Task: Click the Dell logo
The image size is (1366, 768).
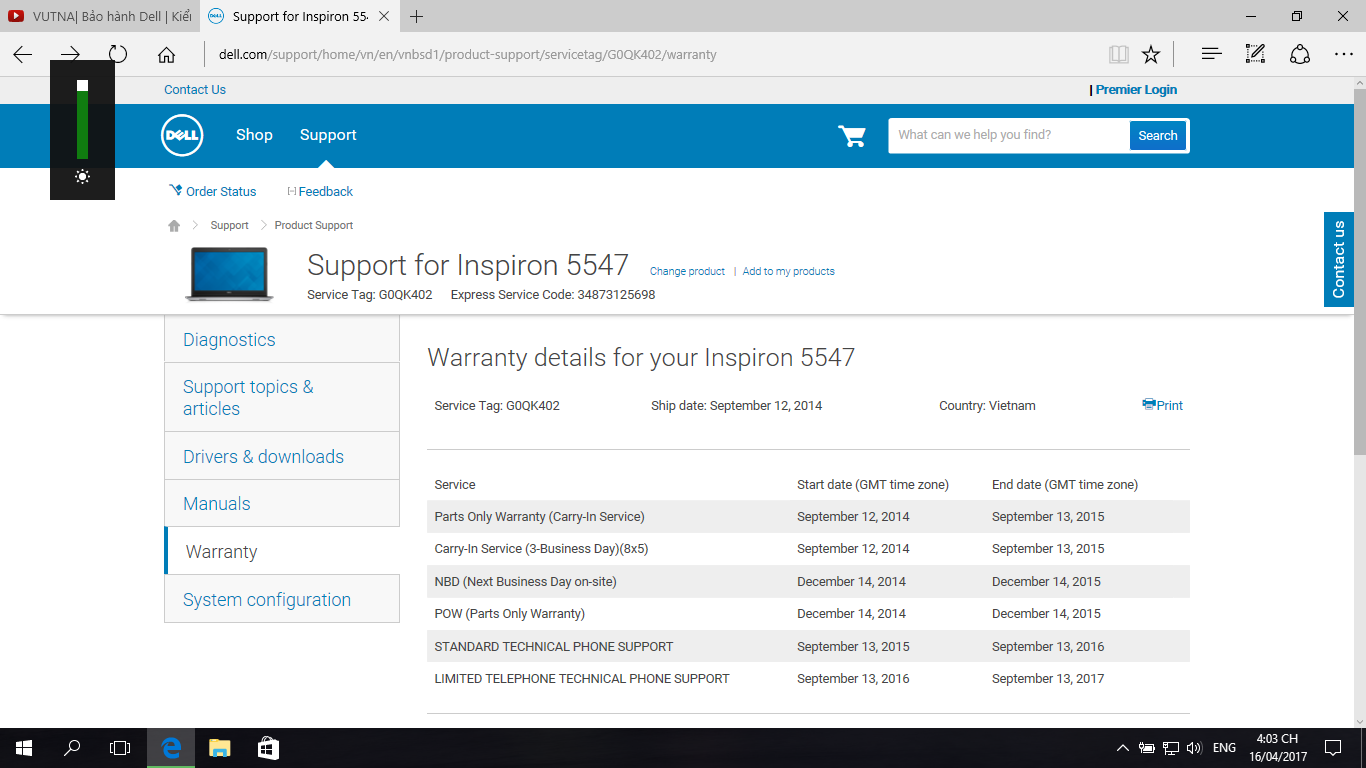Action: 182,135
